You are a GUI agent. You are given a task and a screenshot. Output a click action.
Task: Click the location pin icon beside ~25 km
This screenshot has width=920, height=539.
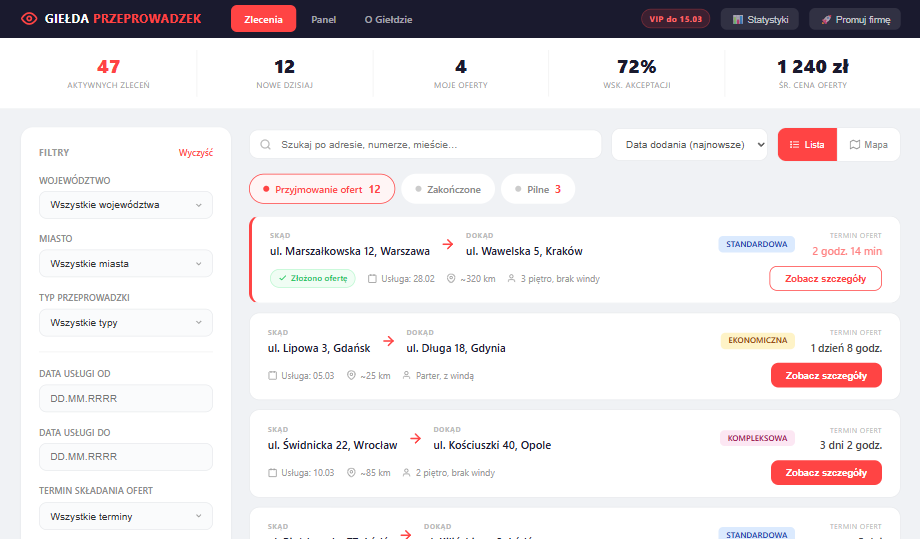point(351,375)
